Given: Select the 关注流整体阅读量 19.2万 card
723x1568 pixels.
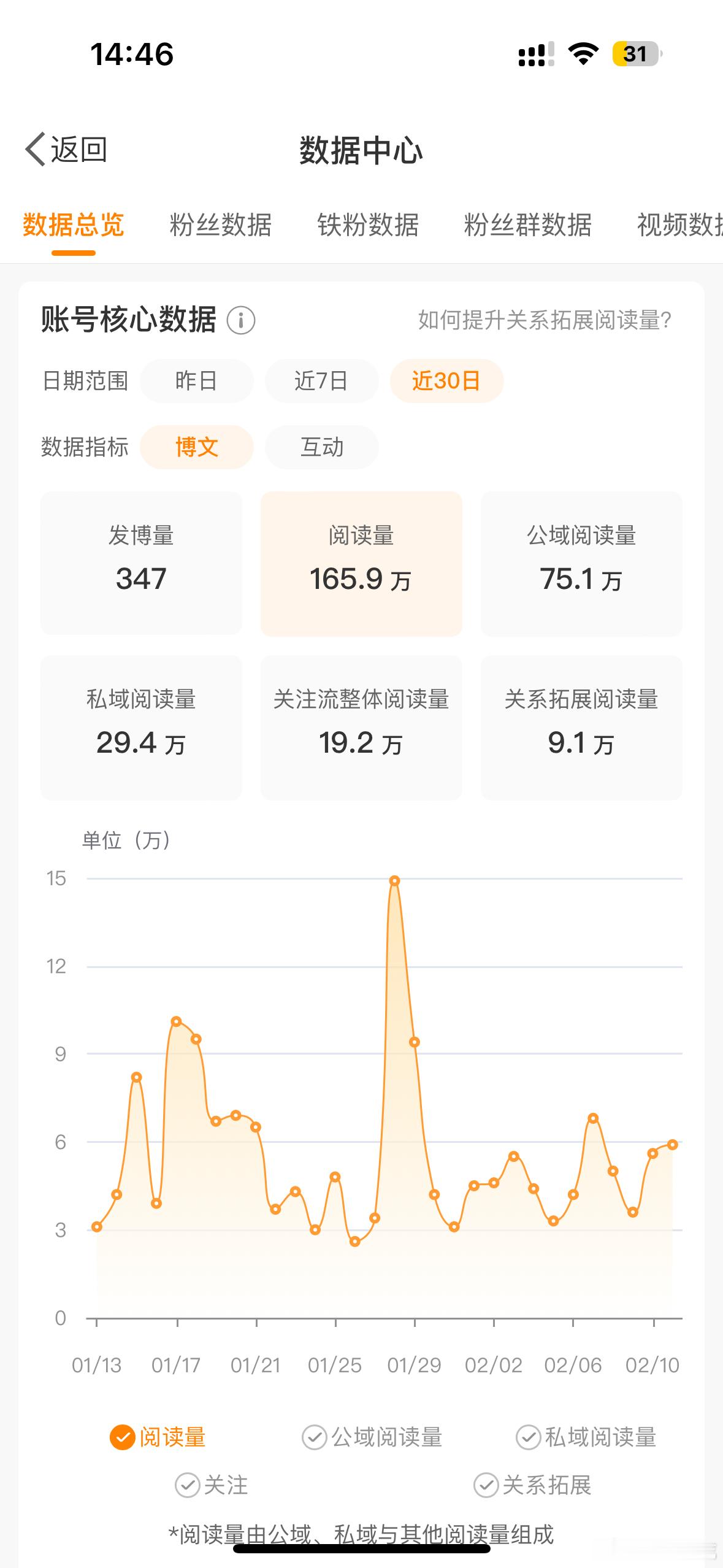Looking at the screenshot, I should point(361,728).
